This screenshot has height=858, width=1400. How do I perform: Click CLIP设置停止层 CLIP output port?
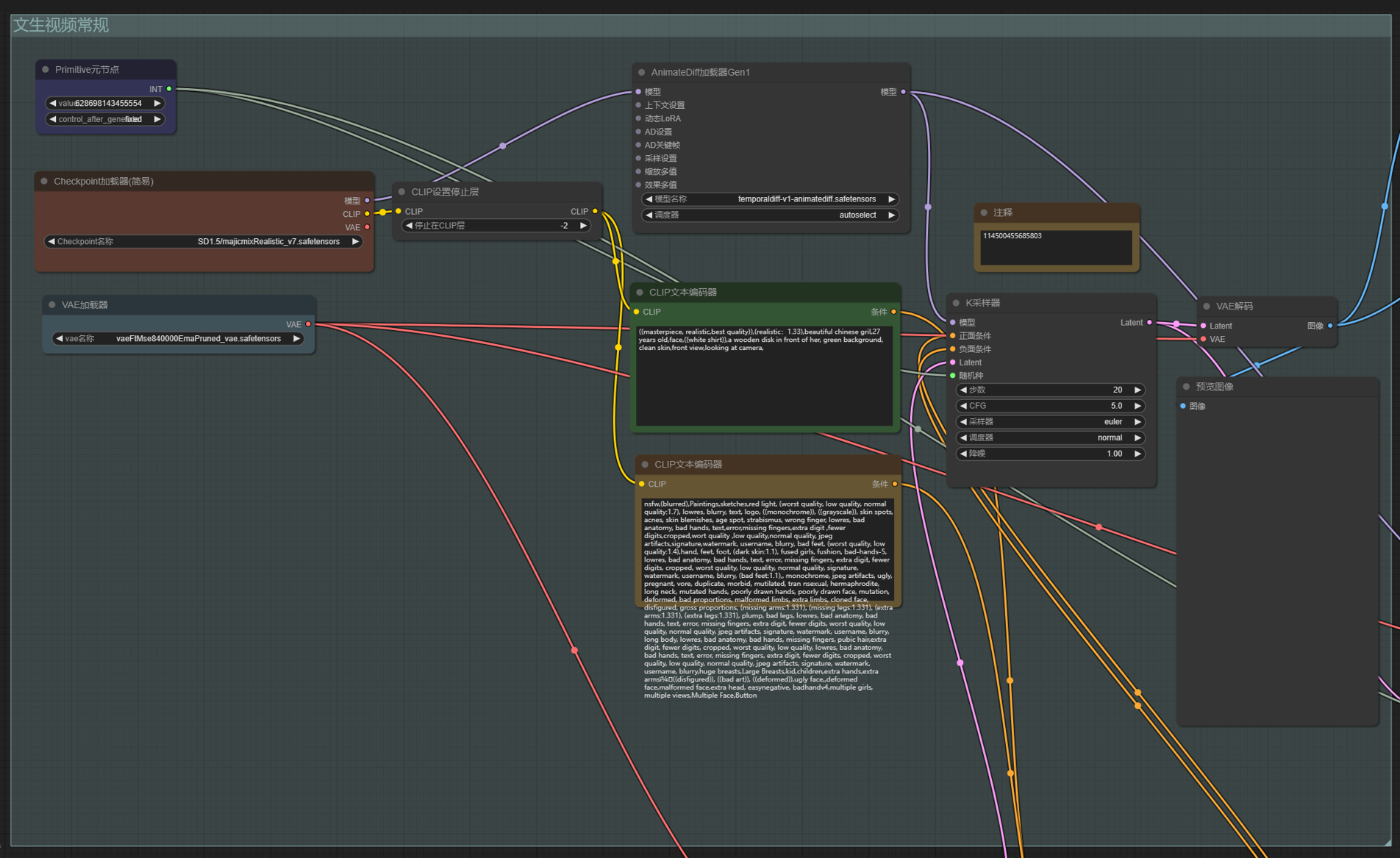point(596,211)
